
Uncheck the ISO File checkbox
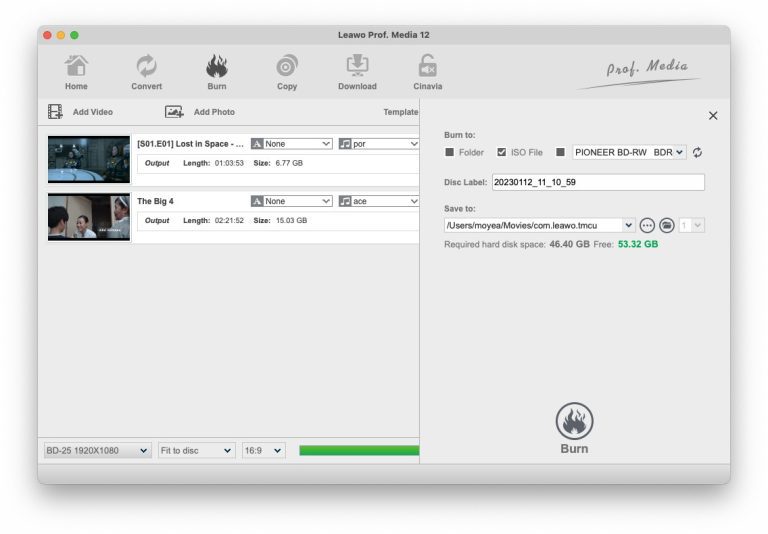(502, 152)
